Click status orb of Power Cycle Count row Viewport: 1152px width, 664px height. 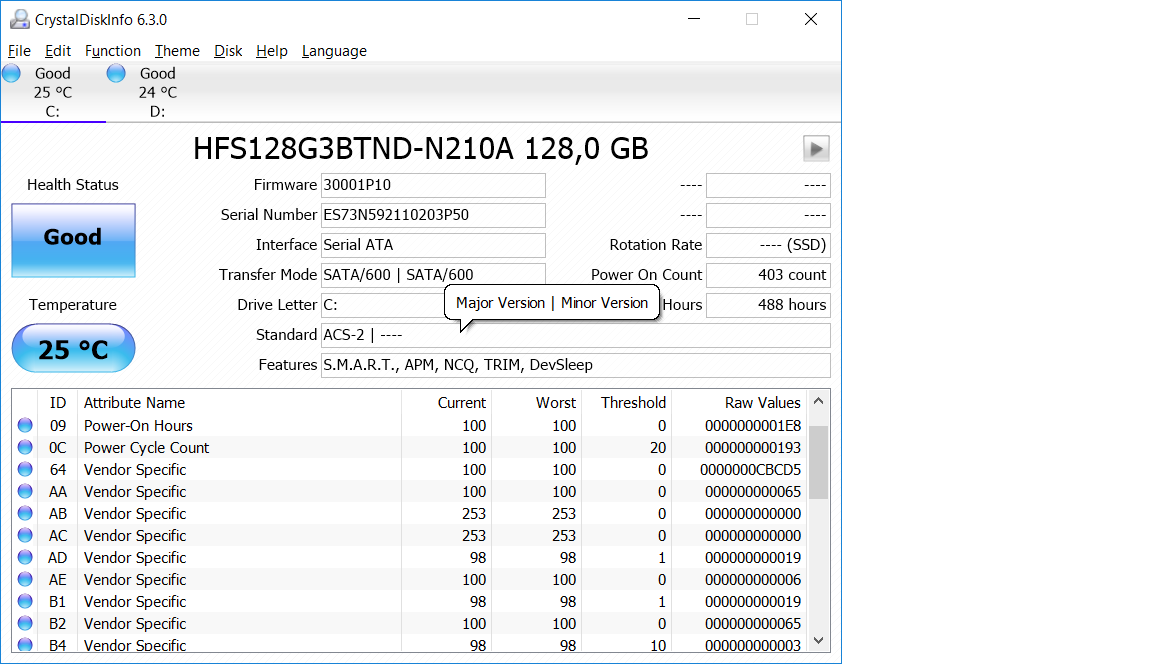point(25,448)
